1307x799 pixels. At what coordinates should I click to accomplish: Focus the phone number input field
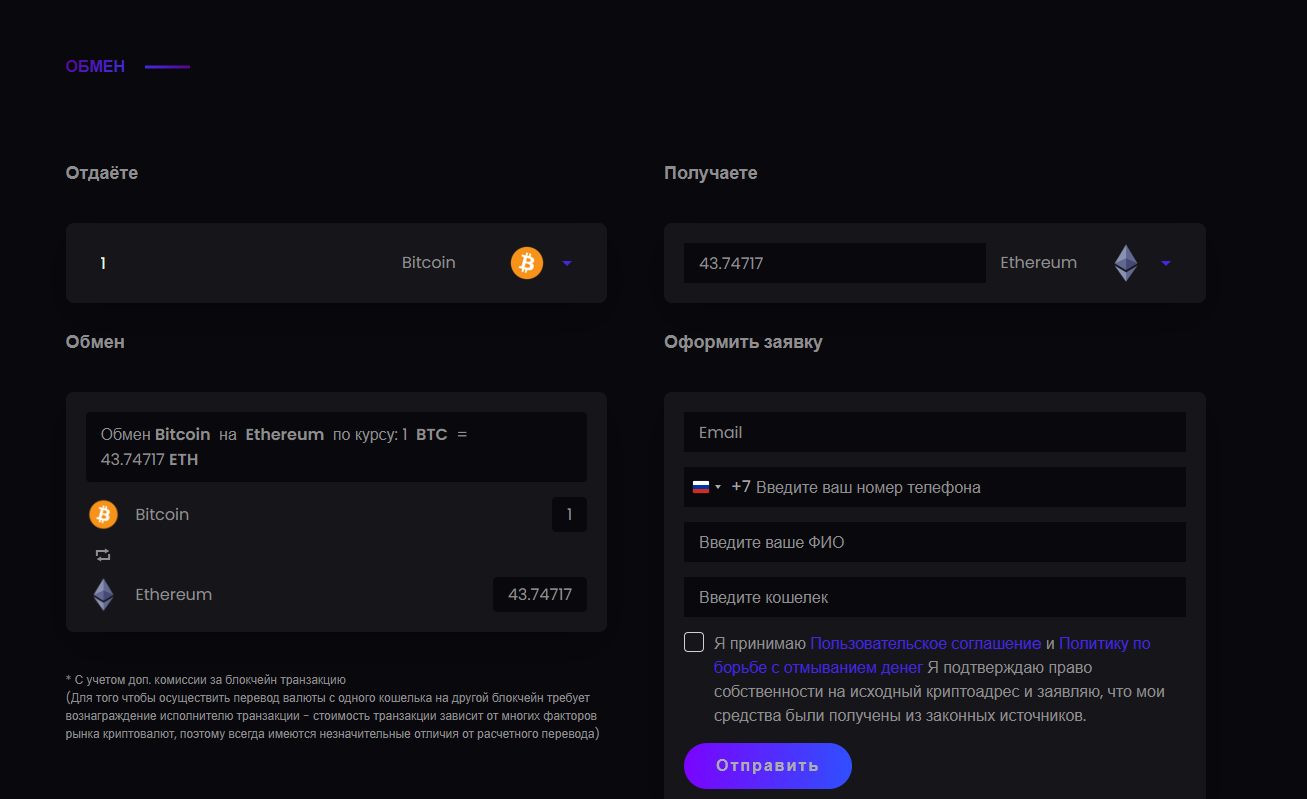pos(935,487)
